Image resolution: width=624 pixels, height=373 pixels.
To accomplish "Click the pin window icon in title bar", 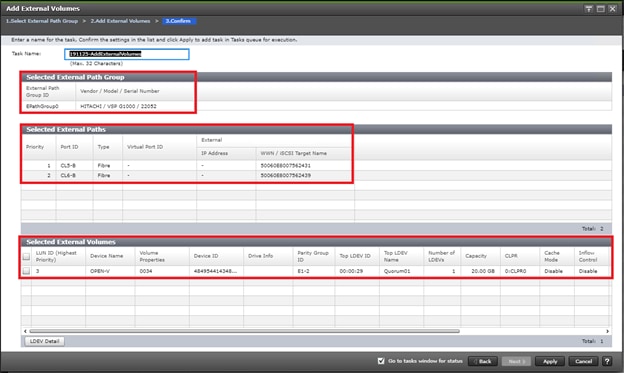I will click(x=589, y=9).
